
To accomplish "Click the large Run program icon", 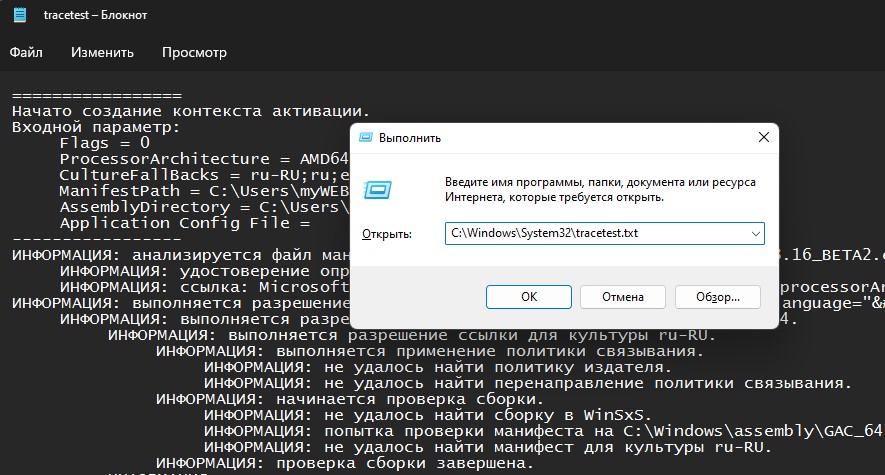I will (x=377, y=190).
